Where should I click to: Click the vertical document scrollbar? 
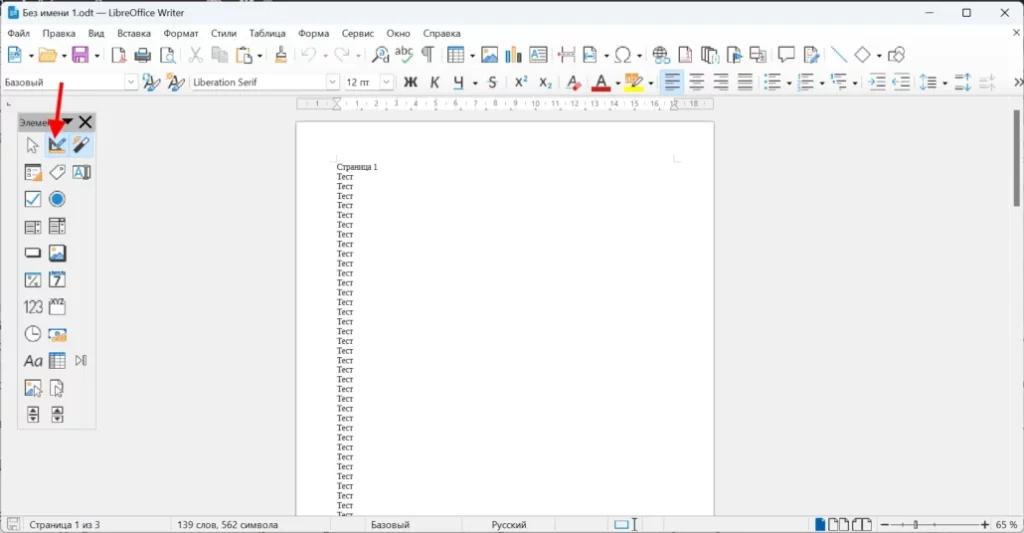[1017, 159]
